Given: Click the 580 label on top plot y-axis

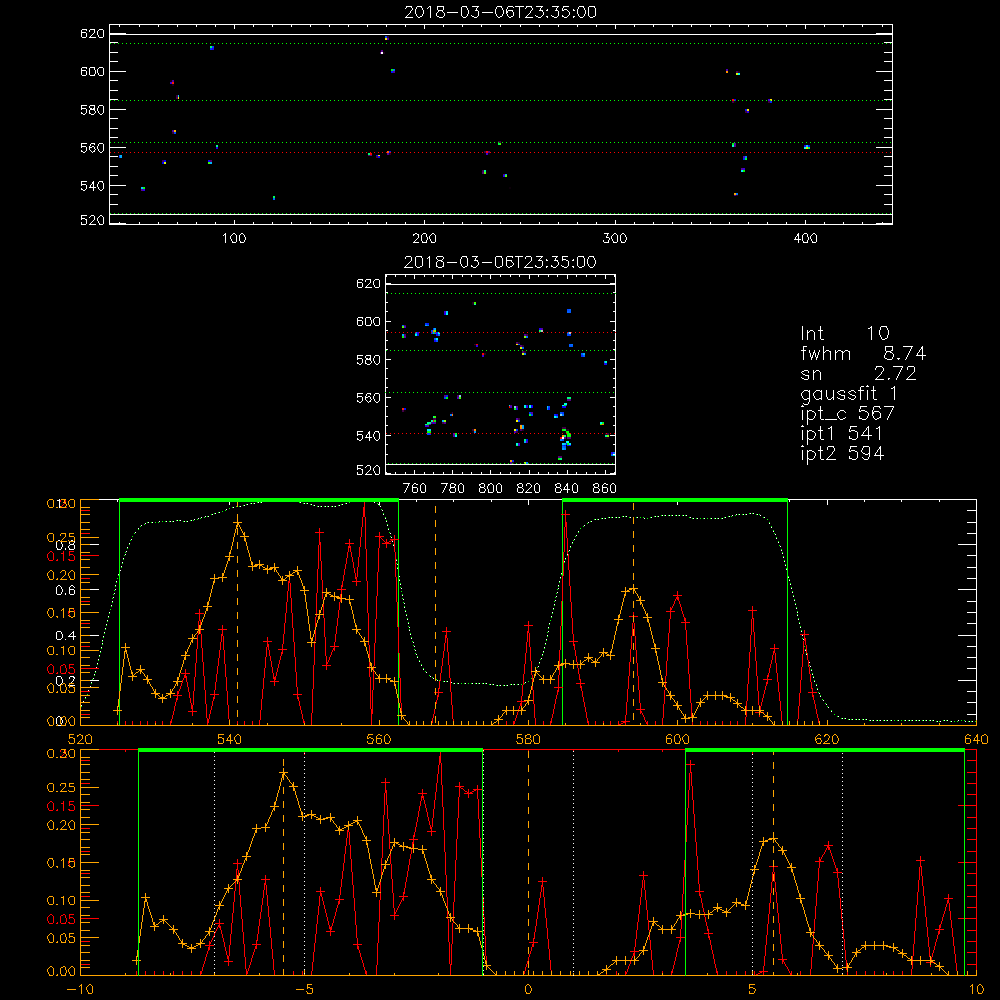Looking at the screenshot, I should [92, 110].
